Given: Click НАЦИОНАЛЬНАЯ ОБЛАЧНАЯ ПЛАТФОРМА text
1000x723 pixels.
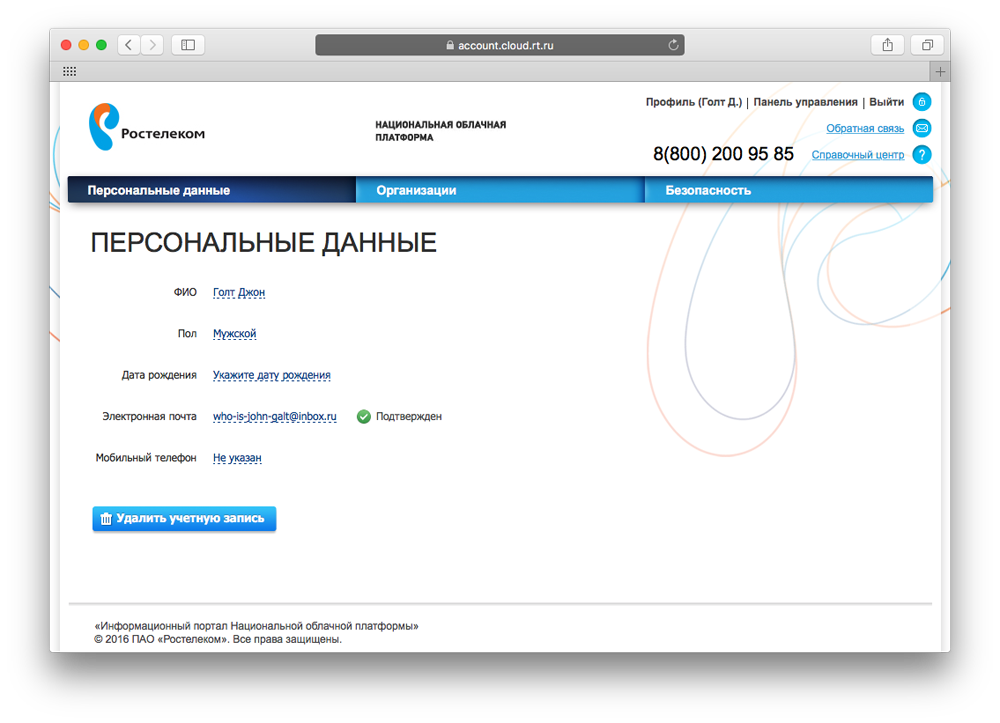Looking at the screenshot, I should tap(441, 131).
